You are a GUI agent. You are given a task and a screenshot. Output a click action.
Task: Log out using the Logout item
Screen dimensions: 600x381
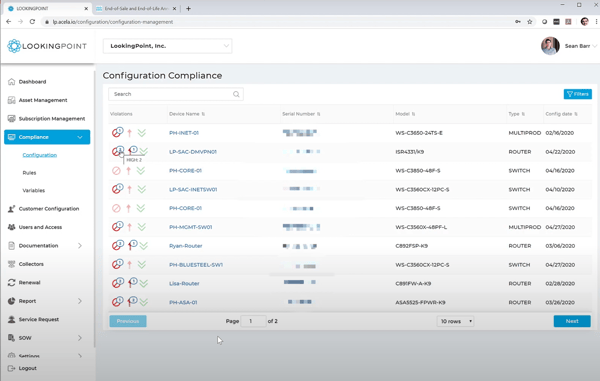28,368
